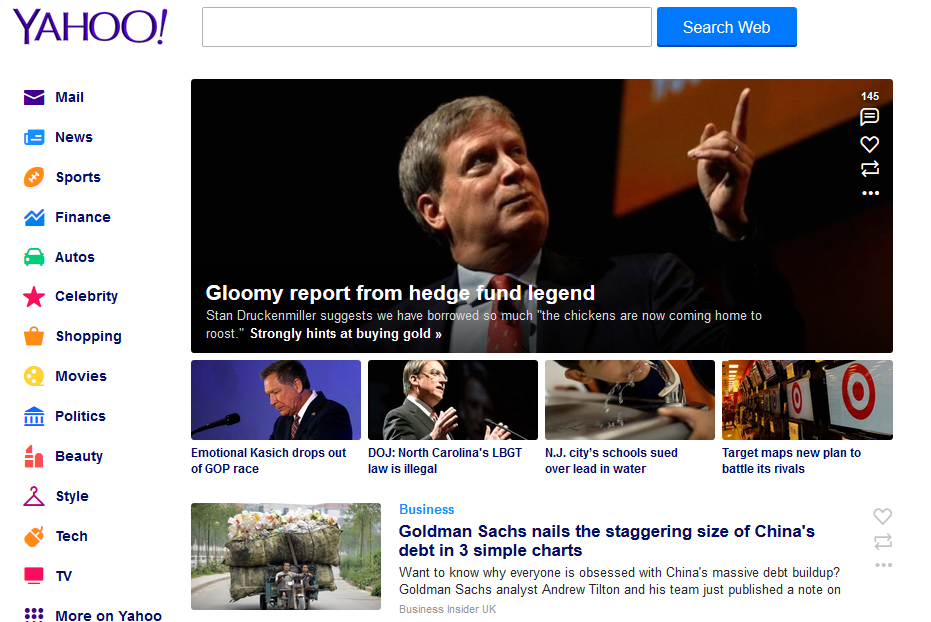
Task: Open the Tech section link
Action: point(71,537)
